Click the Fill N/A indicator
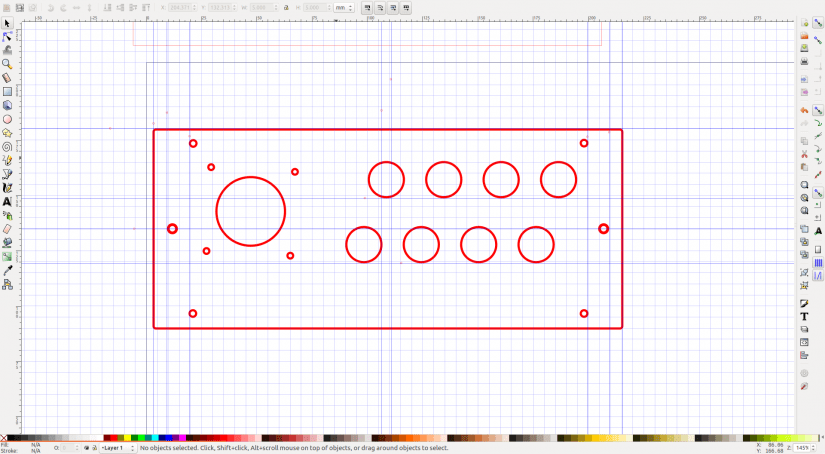This screenshot has width=825, height=454. 36,445
